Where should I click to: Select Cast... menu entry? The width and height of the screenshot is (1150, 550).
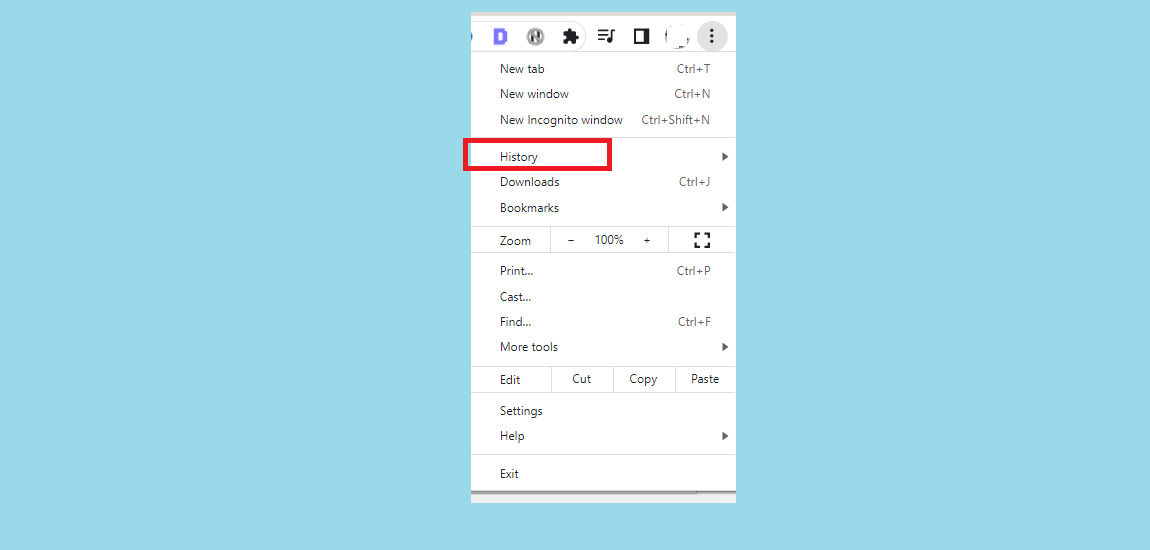pyautogui.click(x=603, y=296)
